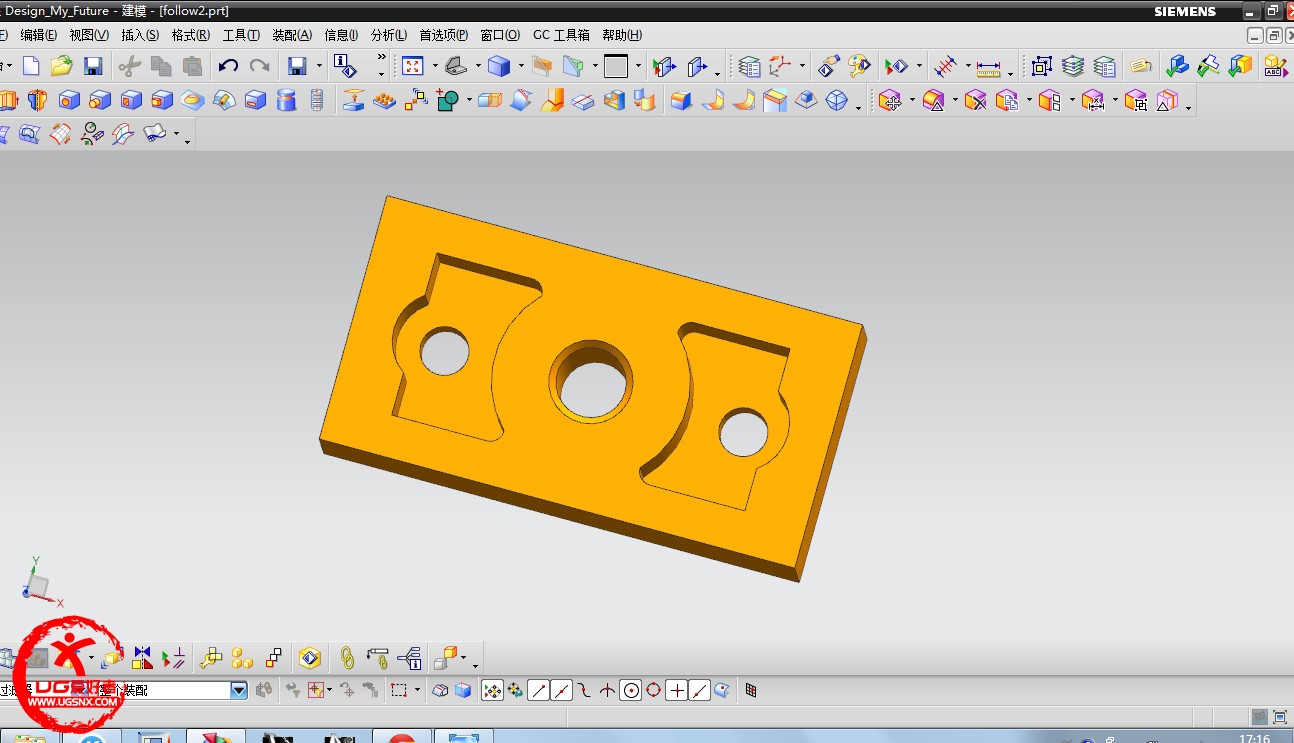Click the taskbar clock showing 17:16

click(x=1254, y=738)
